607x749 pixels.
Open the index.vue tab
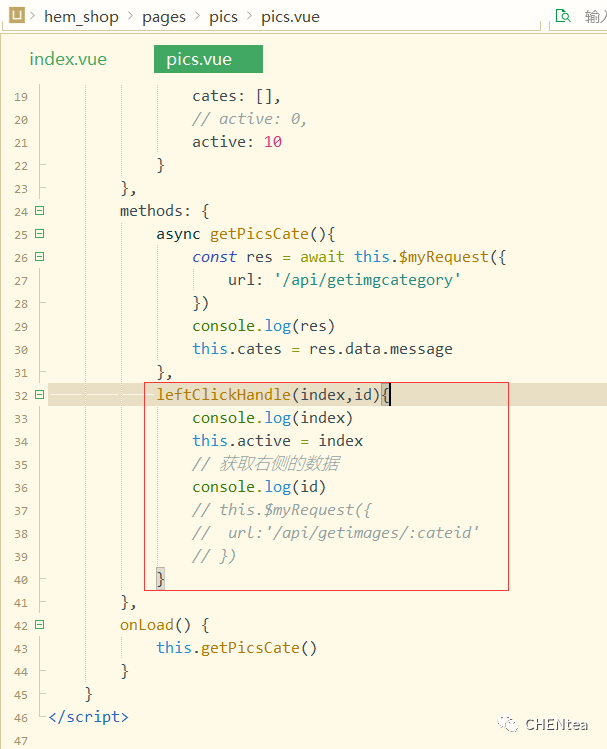[x=68, y=59]
